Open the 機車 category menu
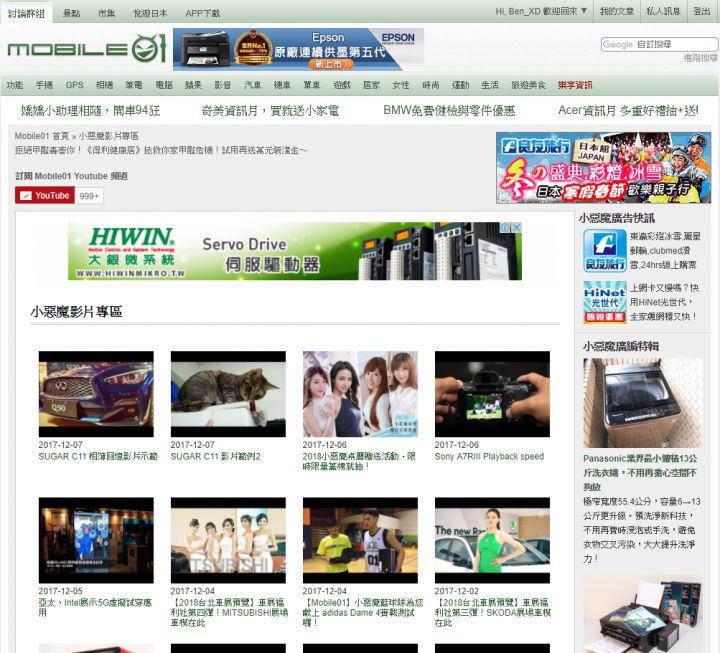Viewport: 720px width, 653px height. click(282, 85)
